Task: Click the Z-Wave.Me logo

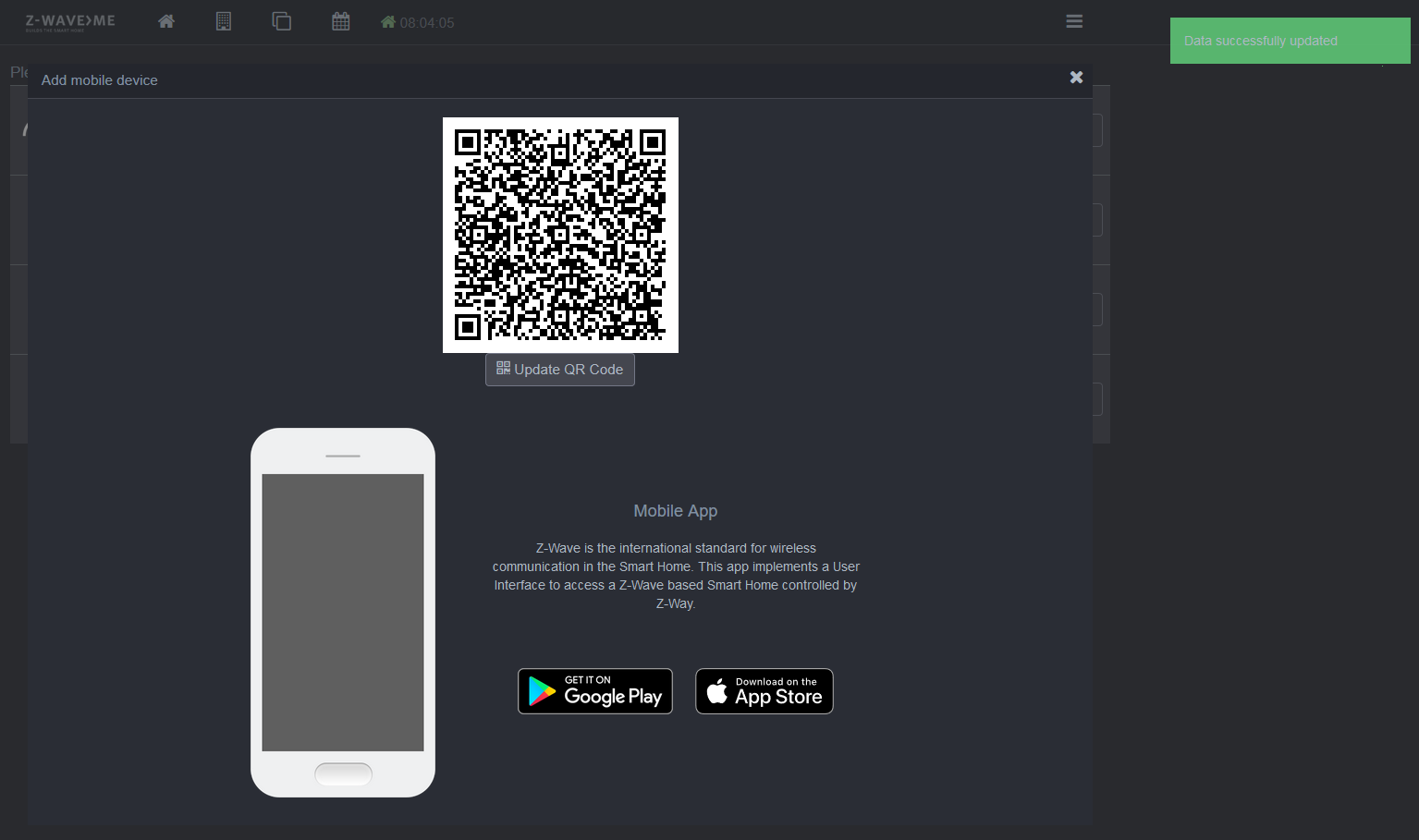Action: point(70,22)
